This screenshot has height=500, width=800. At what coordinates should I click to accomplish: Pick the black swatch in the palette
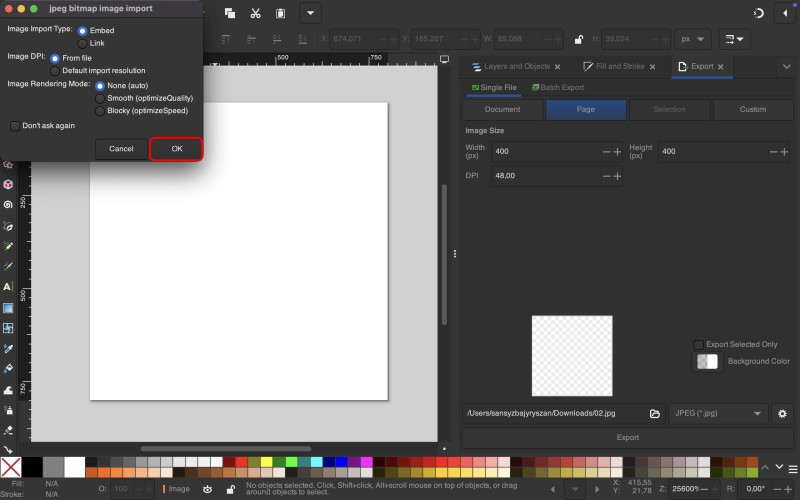pyautogui.click(x=32, y=467)
